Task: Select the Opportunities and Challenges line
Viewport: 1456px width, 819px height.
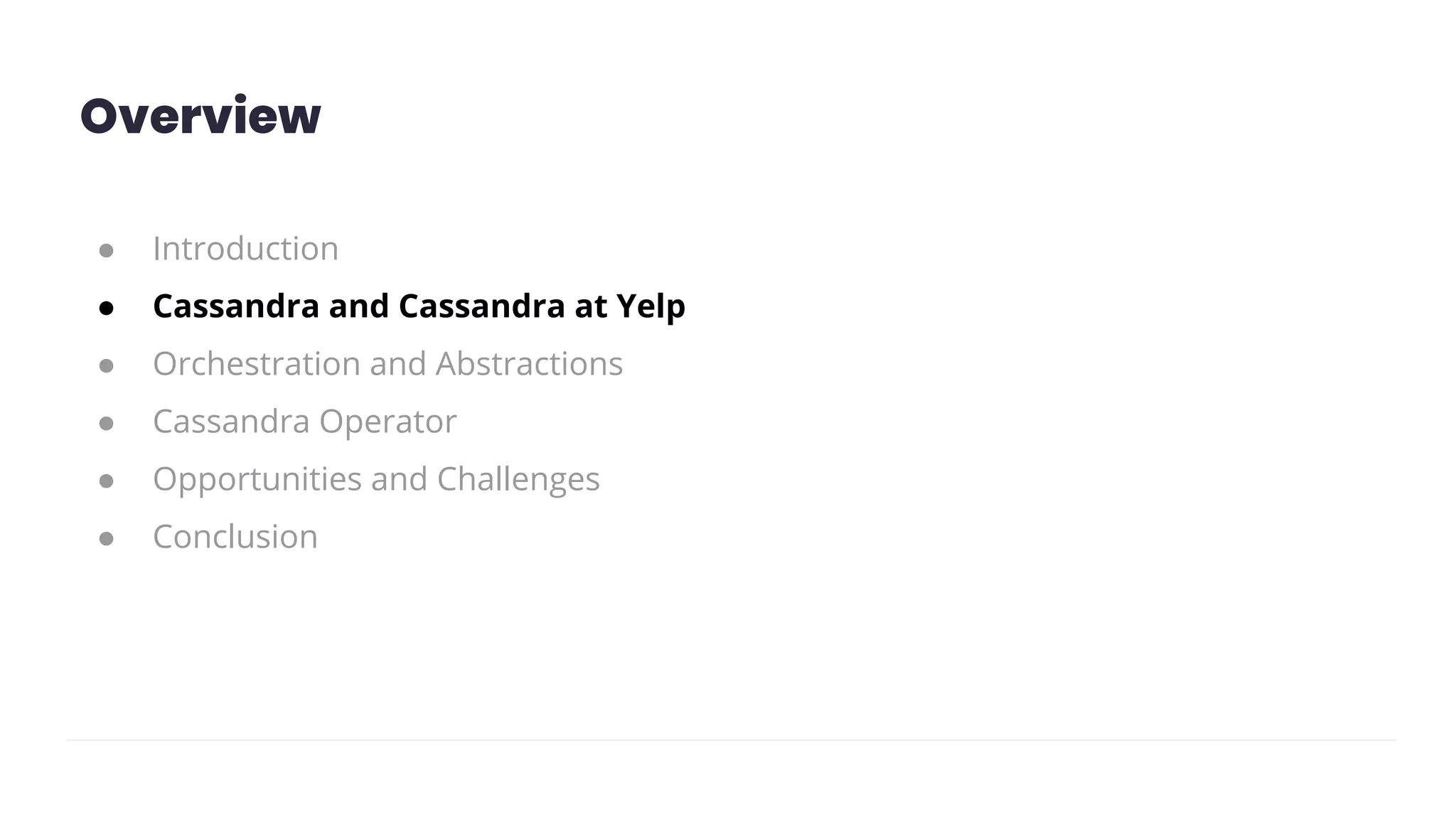Action: pyautogui.click(x=376, y=480)
